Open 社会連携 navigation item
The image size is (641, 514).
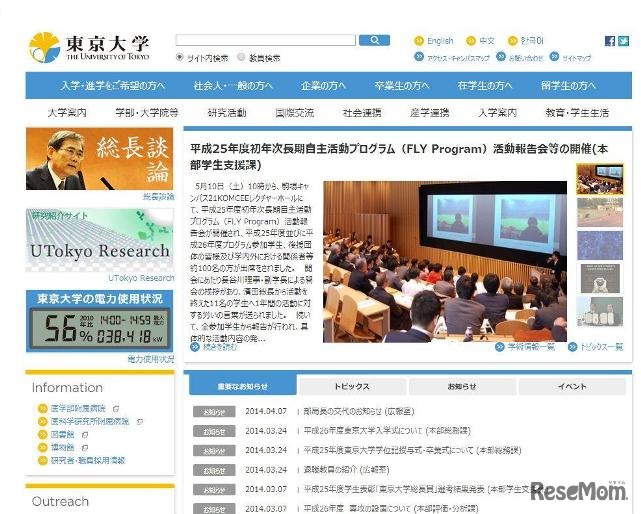click(x=362, y=112)
